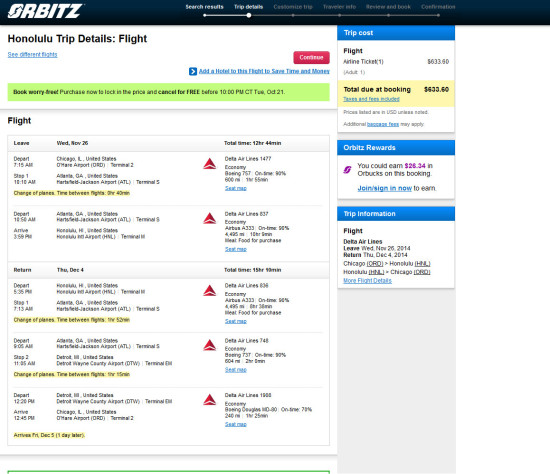This screenshot has height=474, width=550.
Task: Select the Trip details step
Action: coord(248,7)
